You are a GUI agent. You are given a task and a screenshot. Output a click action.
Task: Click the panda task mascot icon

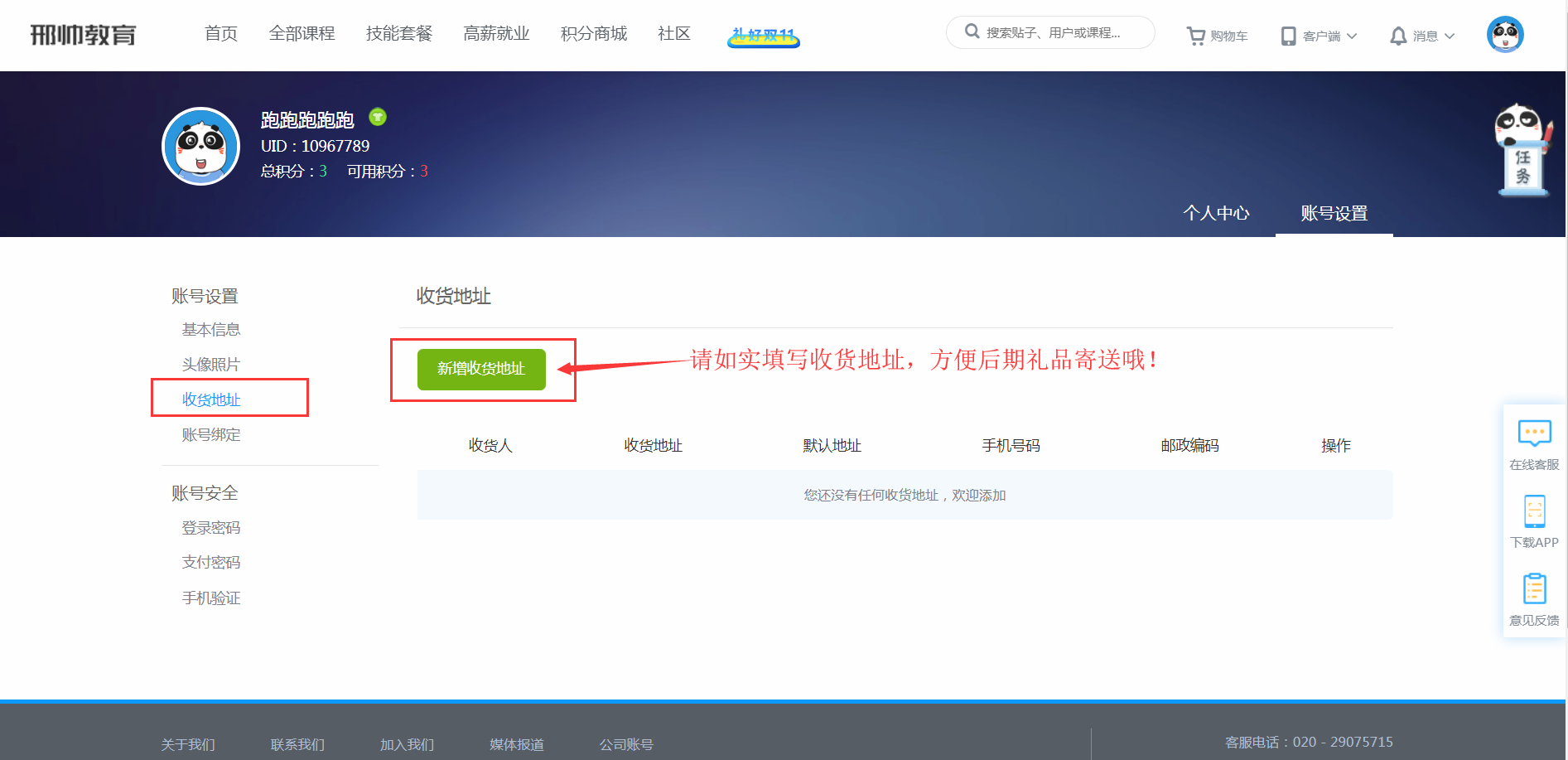click(1522, 151)
